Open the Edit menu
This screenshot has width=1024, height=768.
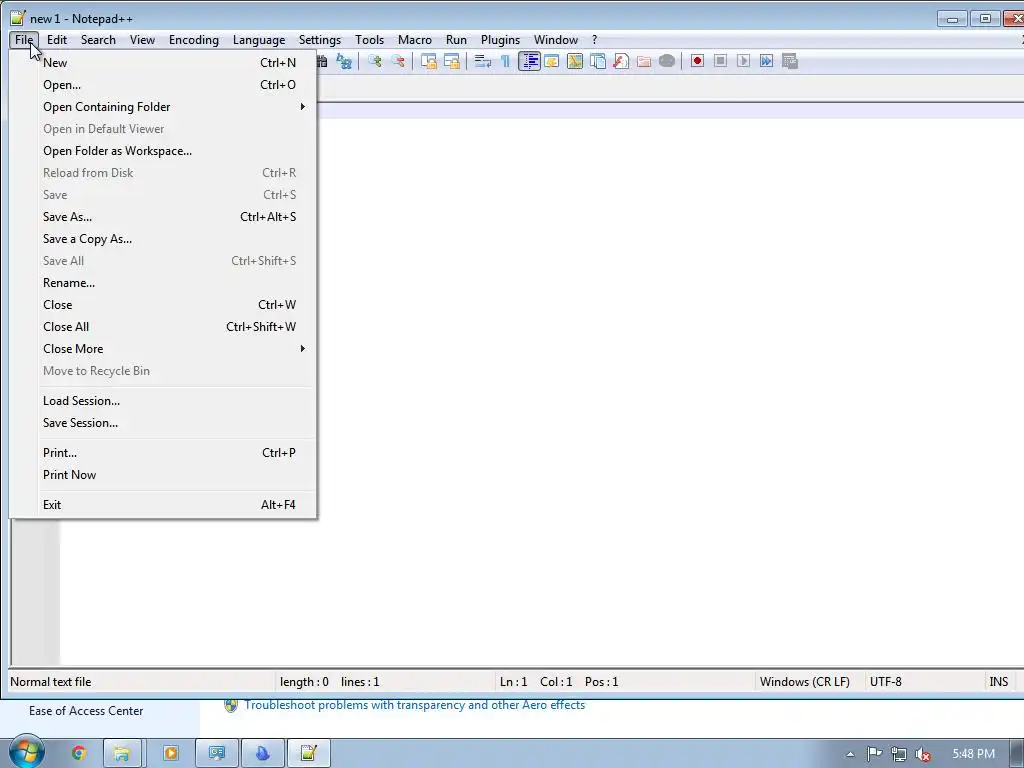(x=57, y=40)
